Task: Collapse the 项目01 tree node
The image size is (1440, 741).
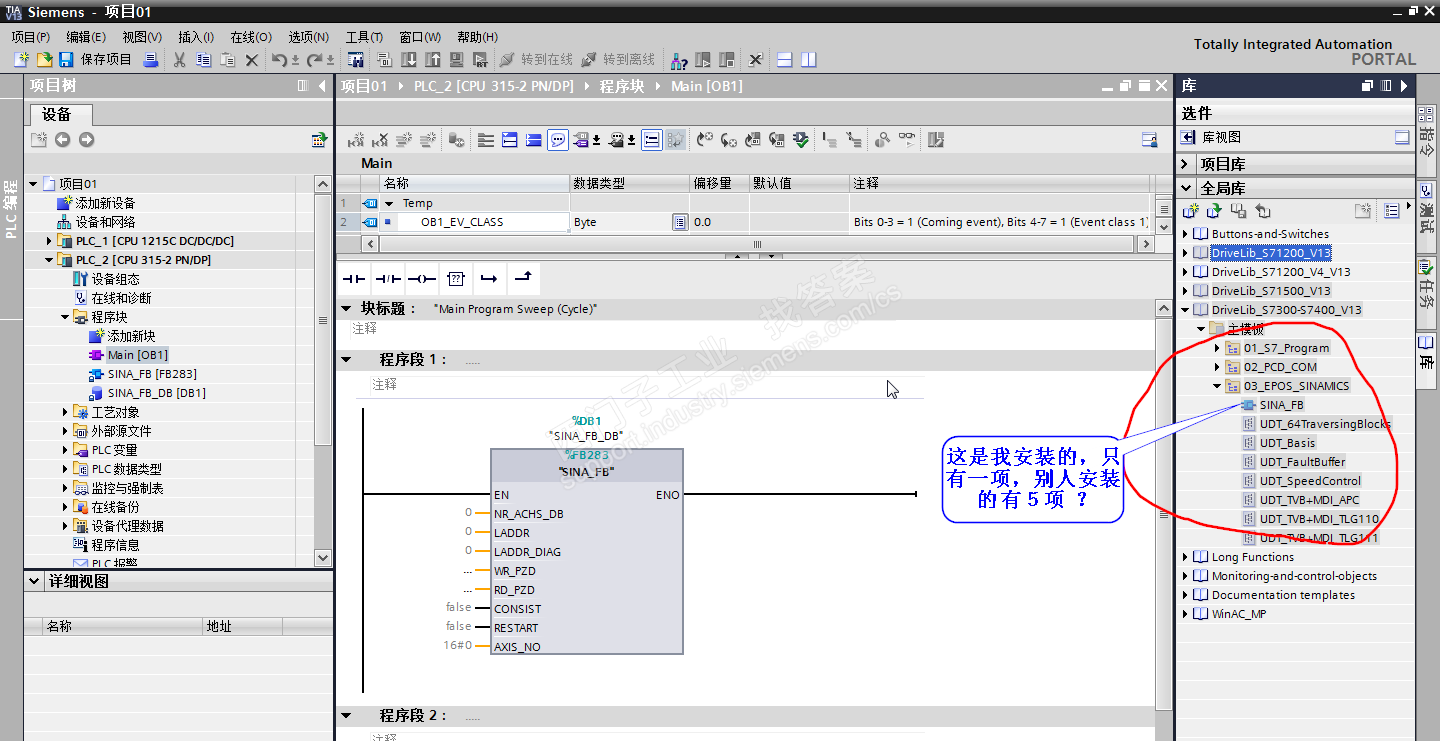Action: click(x=33, y=184)
